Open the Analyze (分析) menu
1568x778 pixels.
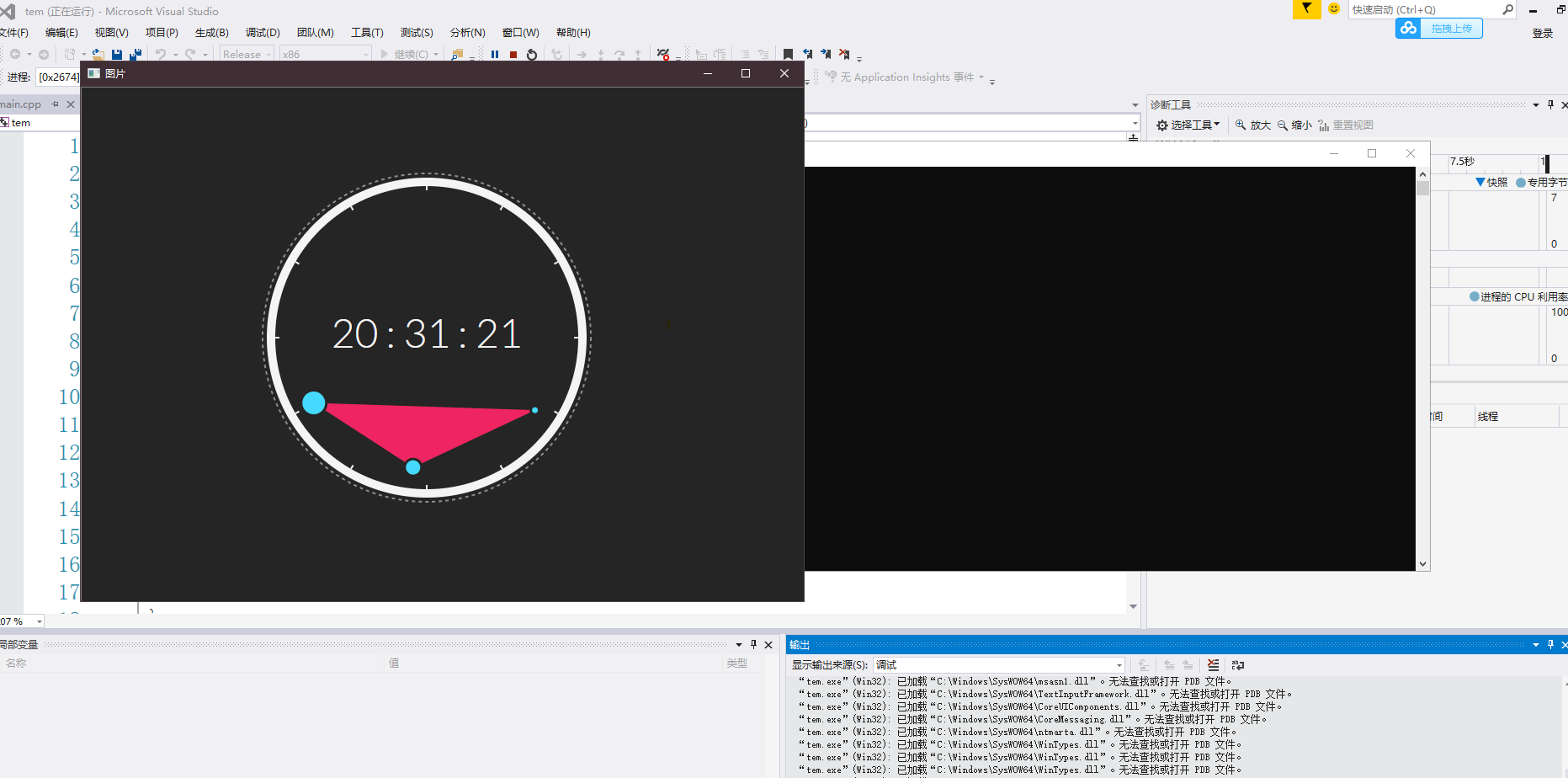[467, 32]
